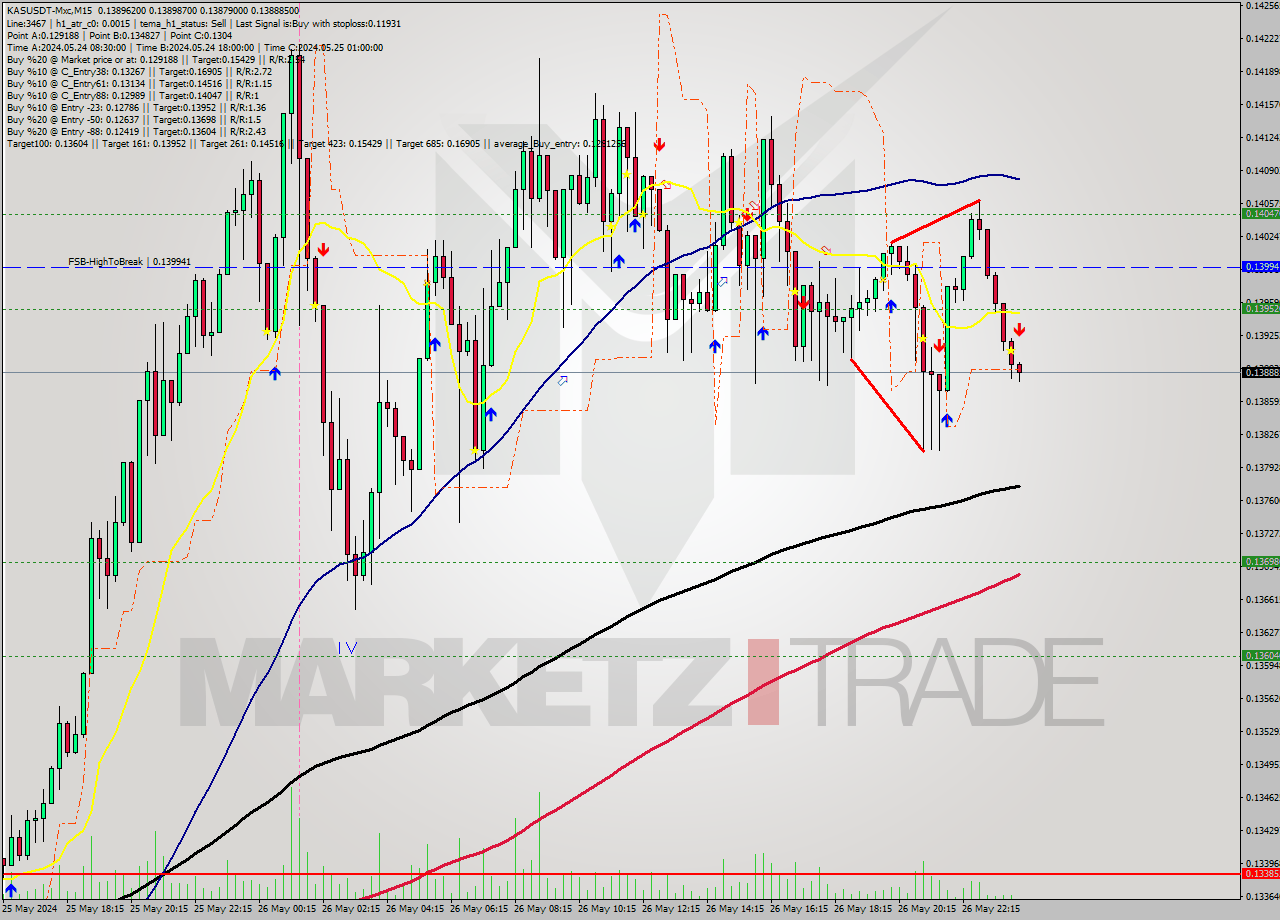Click the 0.14256 price axis label
This screenshot has height=920, width=1280.
click(x=1262, y=6)
